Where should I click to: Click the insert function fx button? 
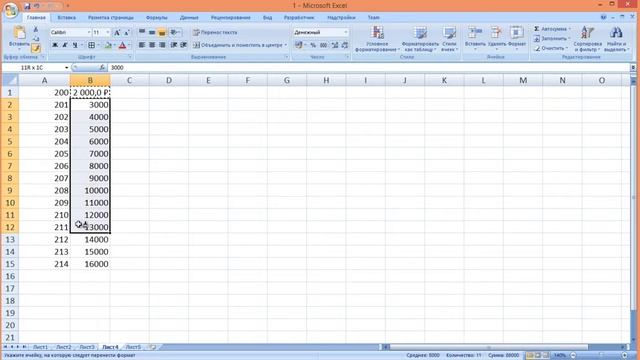coord(102,67)
